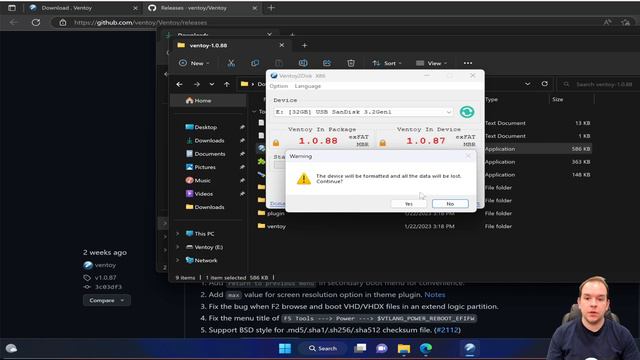Viewport: 640px width, 360px height.
Task: Open the Sort dropdown in Explorer
Action: [x=387, y=63]
